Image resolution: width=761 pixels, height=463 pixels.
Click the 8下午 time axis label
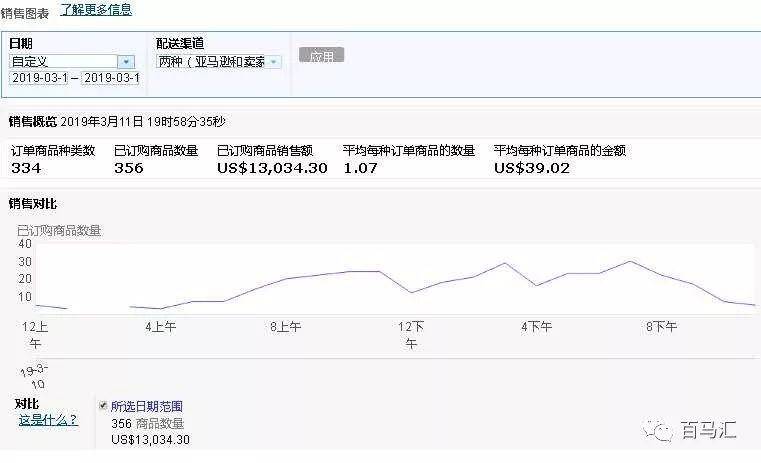point(662,326)
